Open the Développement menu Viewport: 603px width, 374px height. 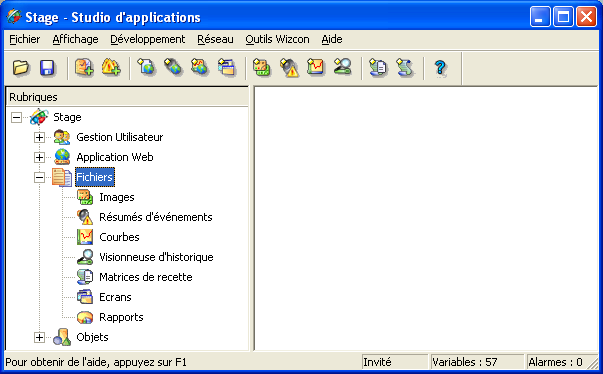click(148, 39)
